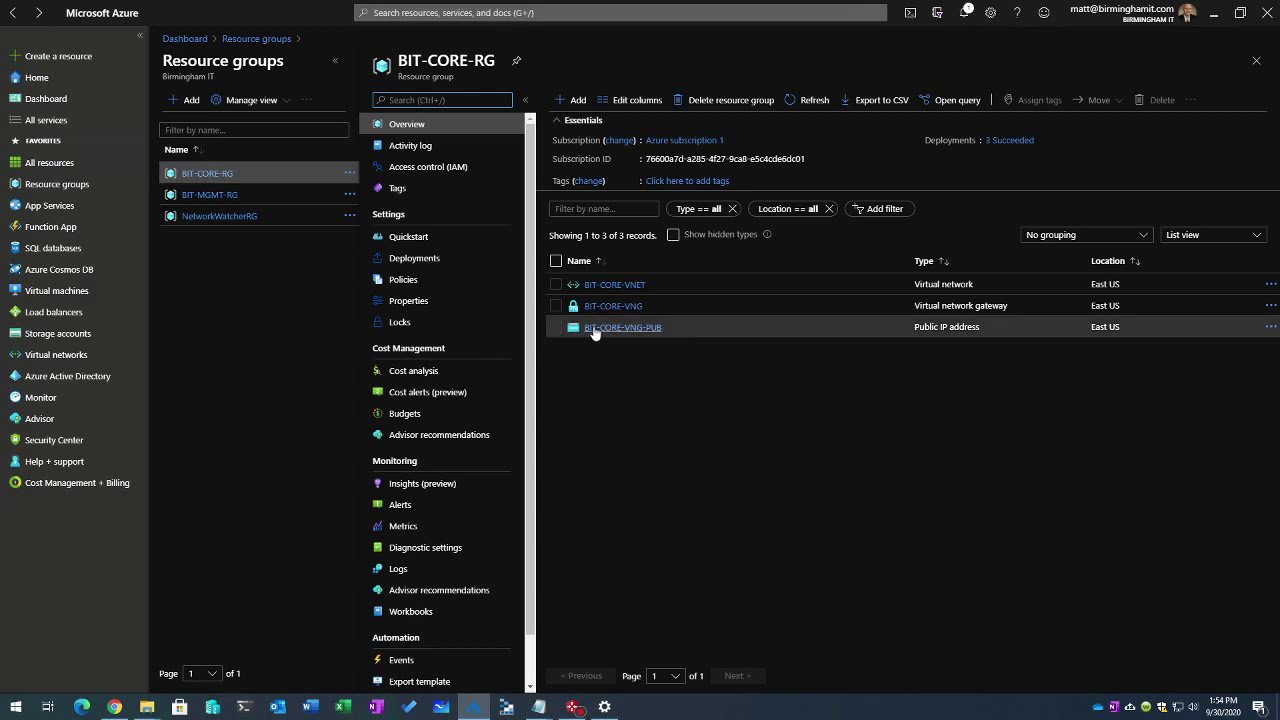
Task: Open the List view dropdown
Action: 1212,235
